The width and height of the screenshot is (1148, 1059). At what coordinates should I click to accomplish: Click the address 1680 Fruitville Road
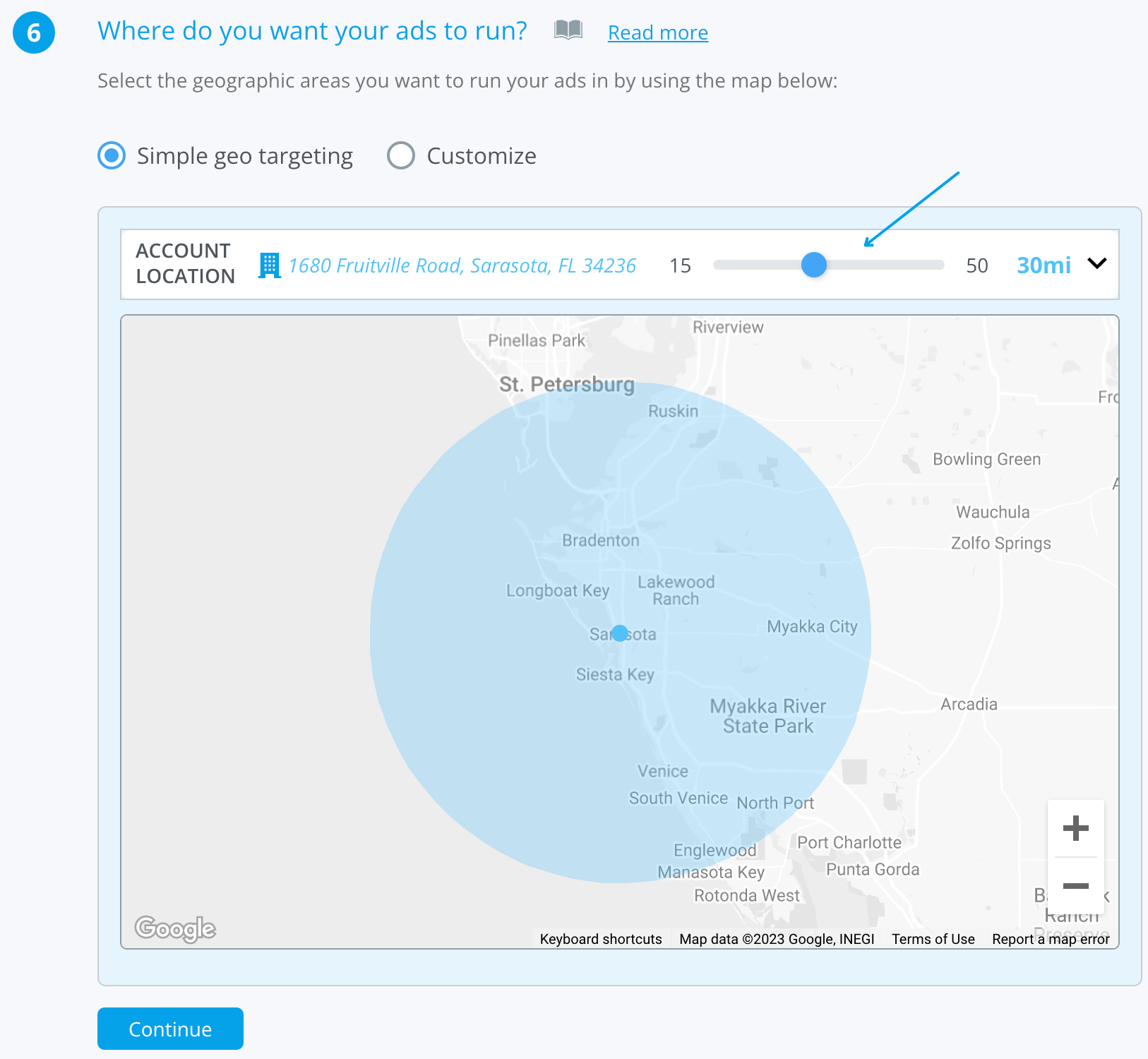click(x=462, y=265)
